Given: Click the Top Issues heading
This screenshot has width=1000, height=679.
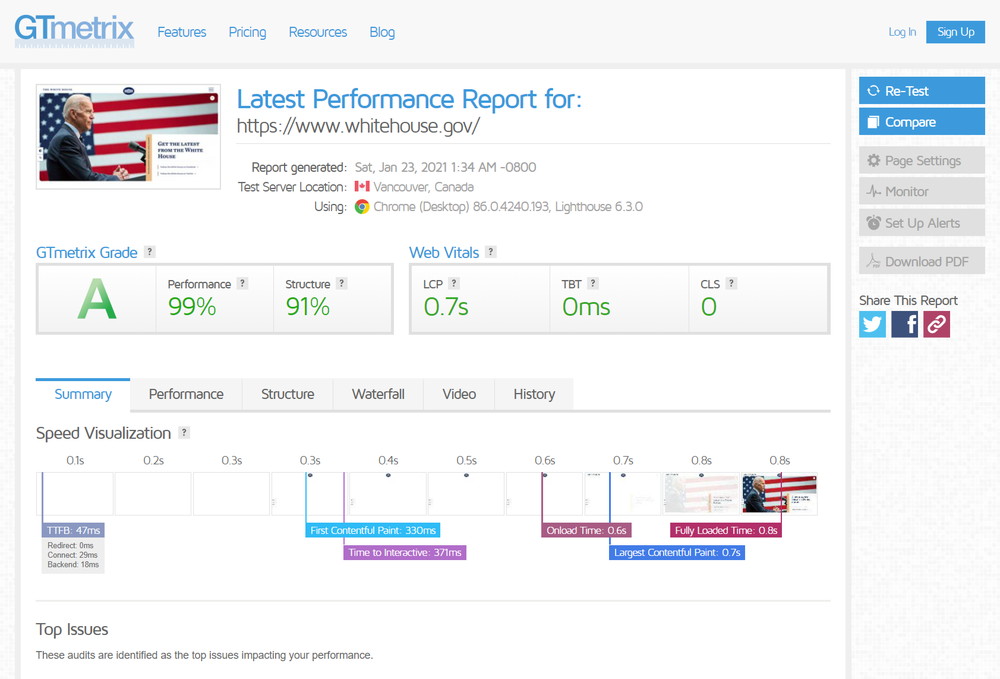Looking at the screenshot, I should click(72, 629).
